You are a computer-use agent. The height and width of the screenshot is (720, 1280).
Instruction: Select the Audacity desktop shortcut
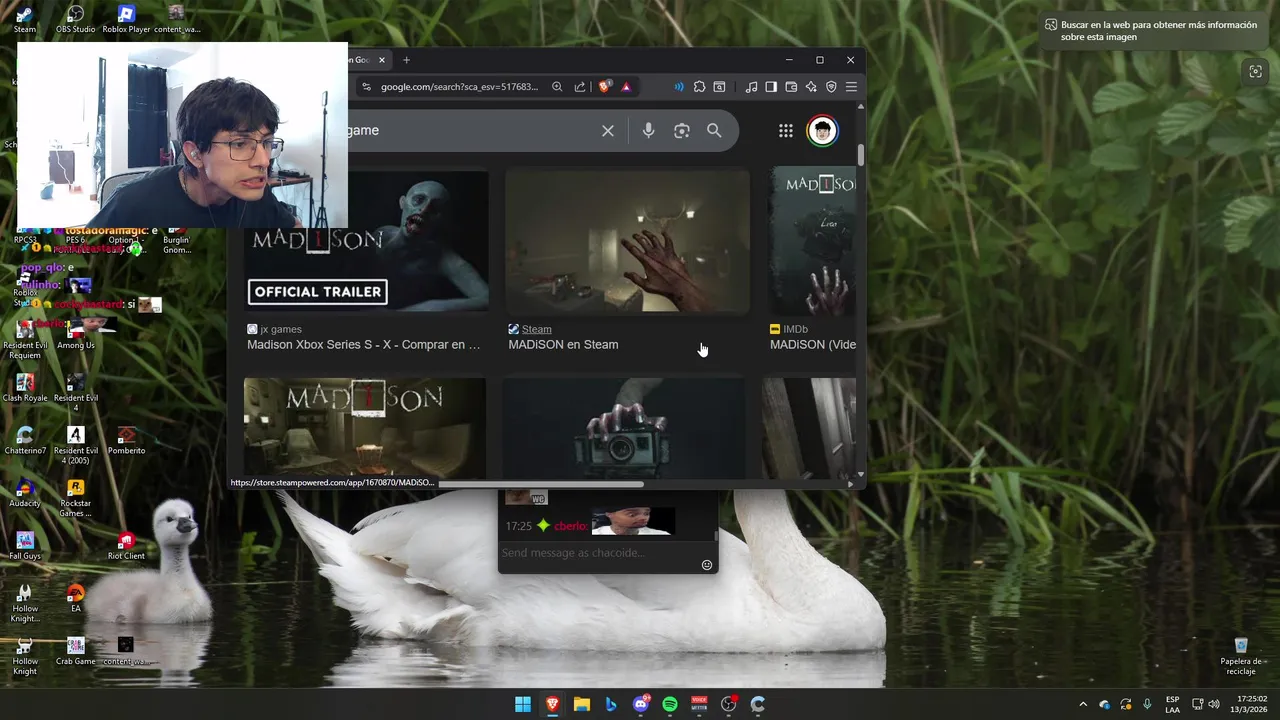25,493
